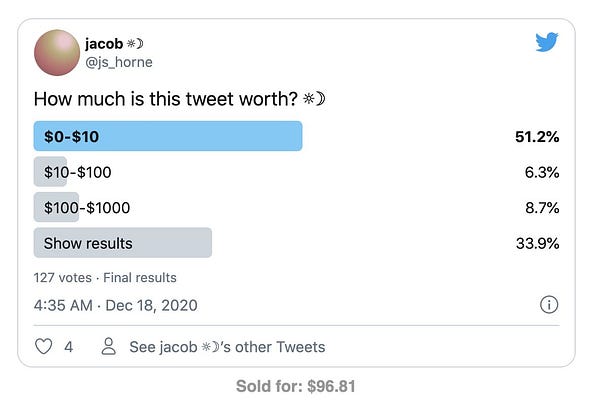
Task: Click the Twitter bird logo
Action: [x=547, y=43]
